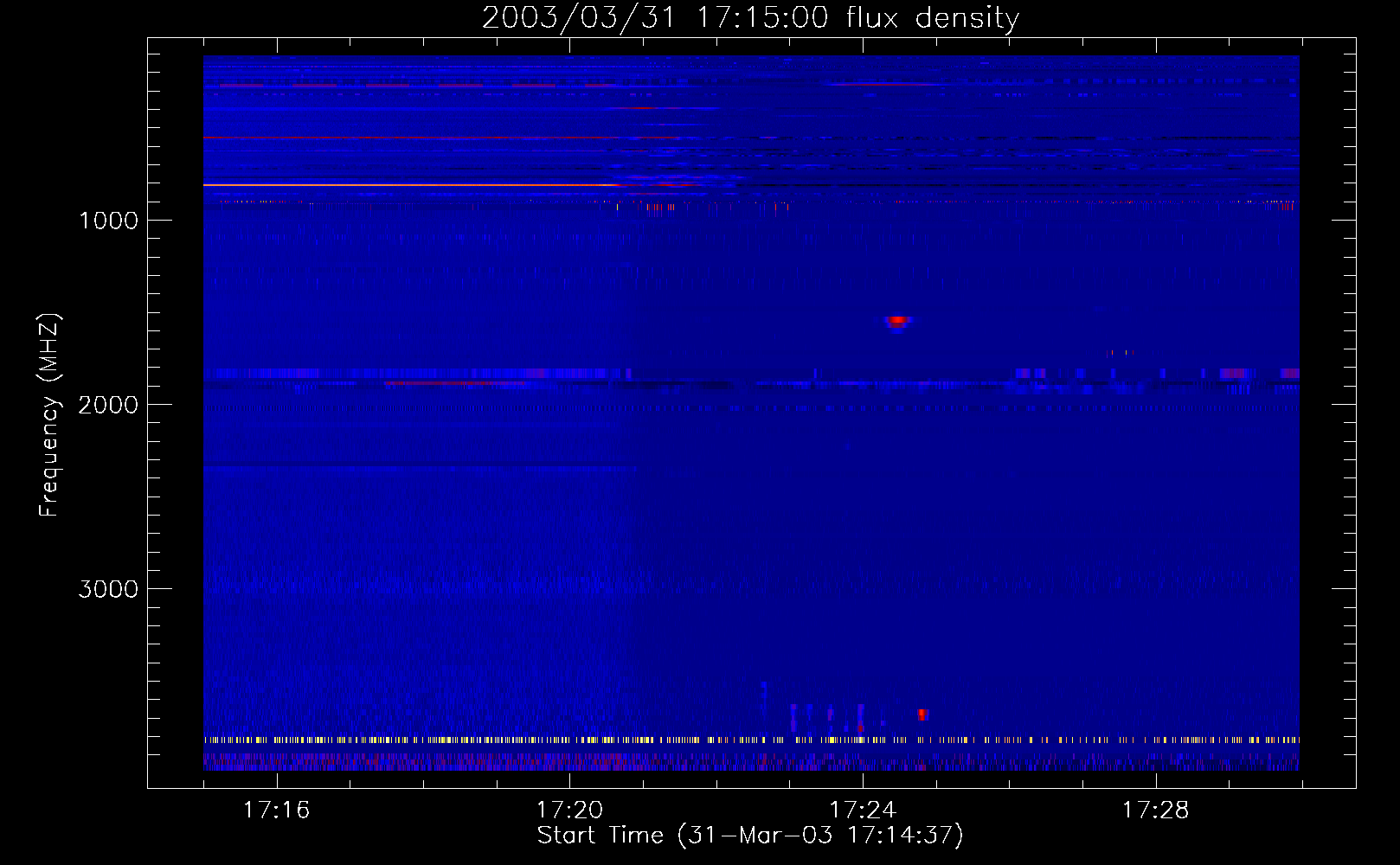Click the "17:20" time tick label
Screen dimensions: 1400x865
569,810
